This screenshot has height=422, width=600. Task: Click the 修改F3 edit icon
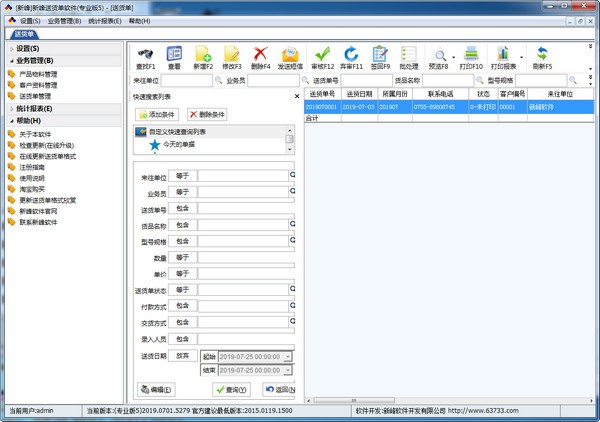[232, 53]
